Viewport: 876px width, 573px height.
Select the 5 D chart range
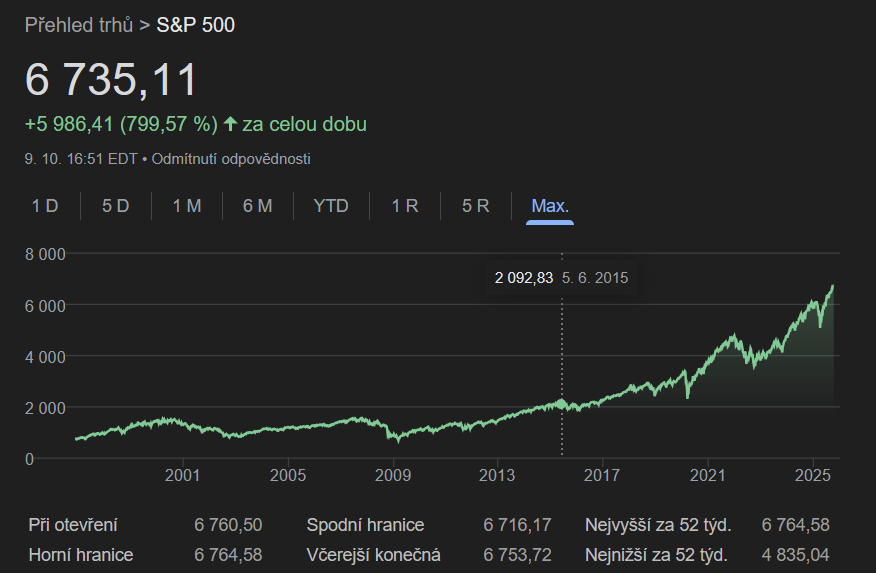[116, 206]
